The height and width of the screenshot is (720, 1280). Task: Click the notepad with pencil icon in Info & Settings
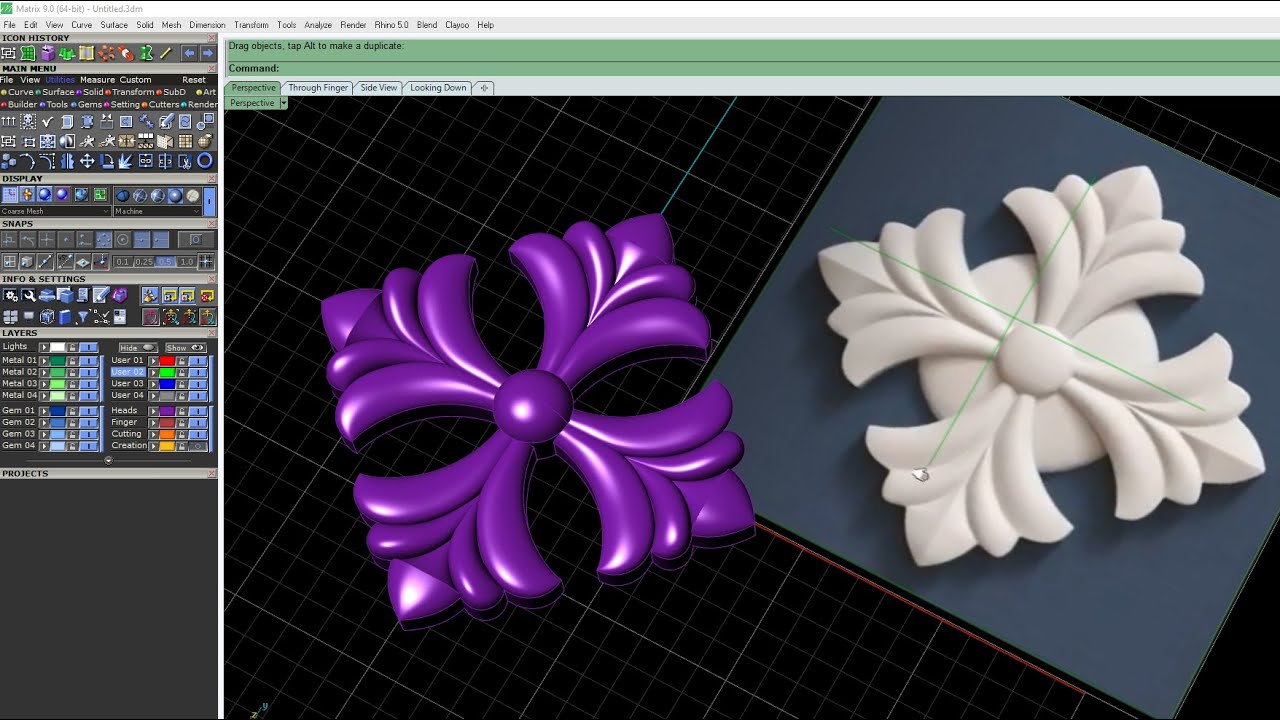pos(101,295)
